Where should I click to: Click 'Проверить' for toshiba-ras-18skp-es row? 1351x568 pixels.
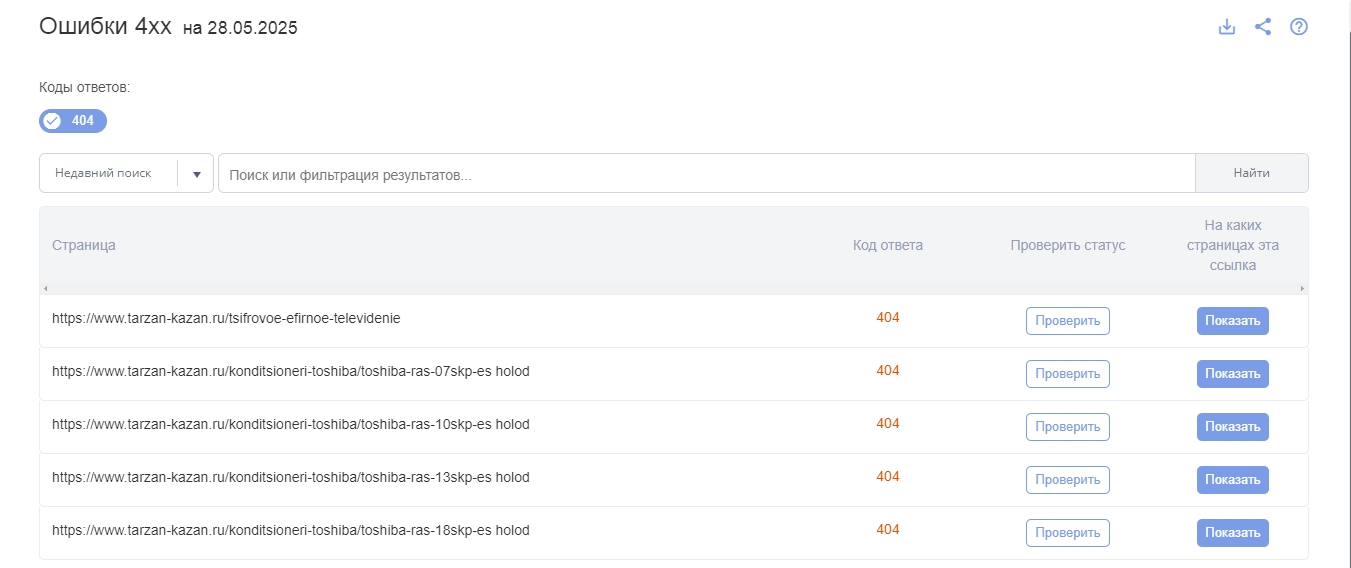(x=1068, y=533)
